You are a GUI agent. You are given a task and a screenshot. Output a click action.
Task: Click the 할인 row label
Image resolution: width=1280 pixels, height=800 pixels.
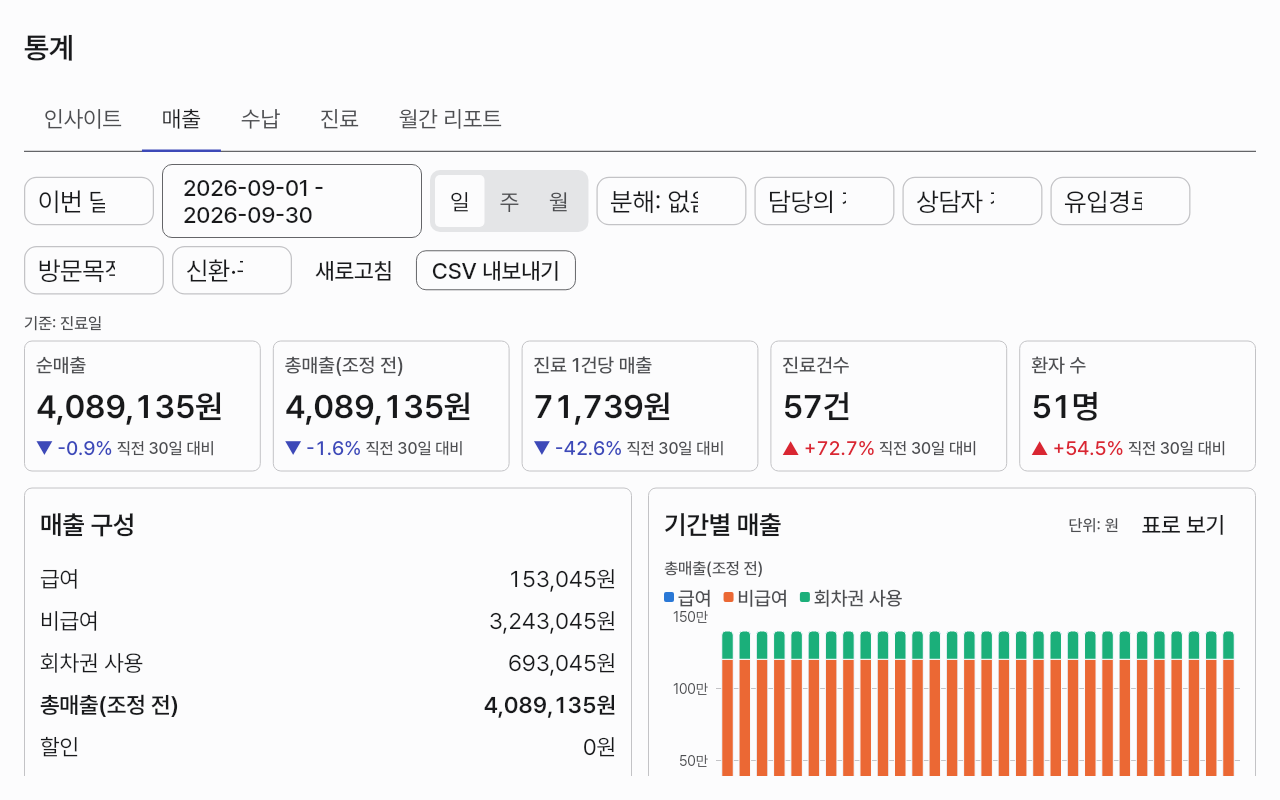60,747
